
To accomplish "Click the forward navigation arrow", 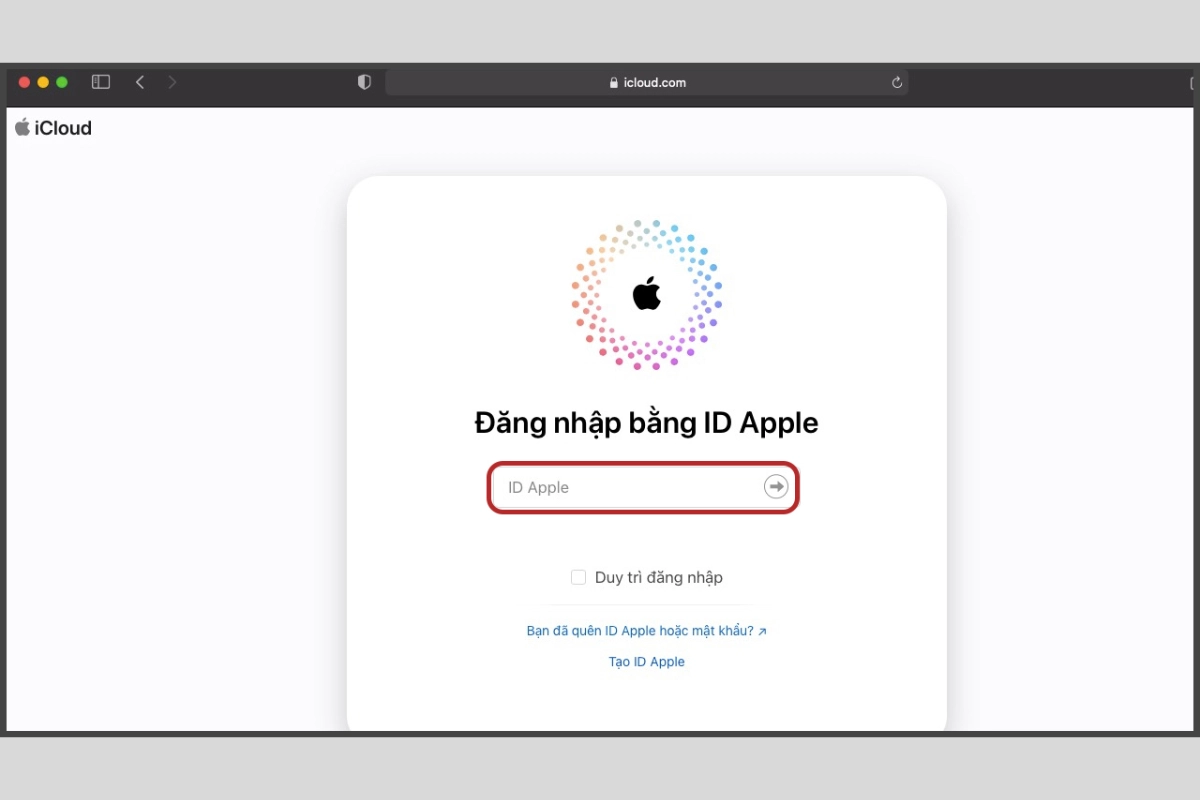I will (172, 82).
